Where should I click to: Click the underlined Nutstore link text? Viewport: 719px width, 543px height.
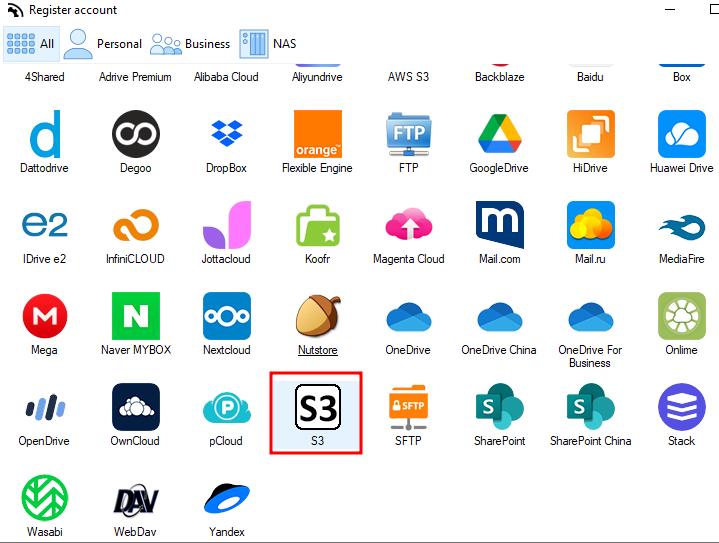tap(318, 350)
